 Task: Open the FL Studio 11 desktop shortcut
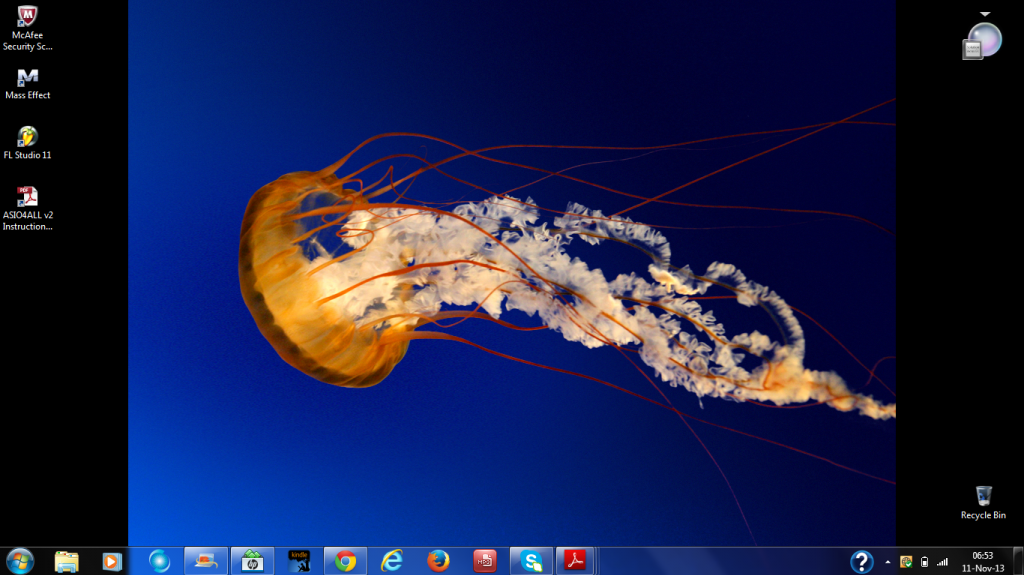point(28,137)
